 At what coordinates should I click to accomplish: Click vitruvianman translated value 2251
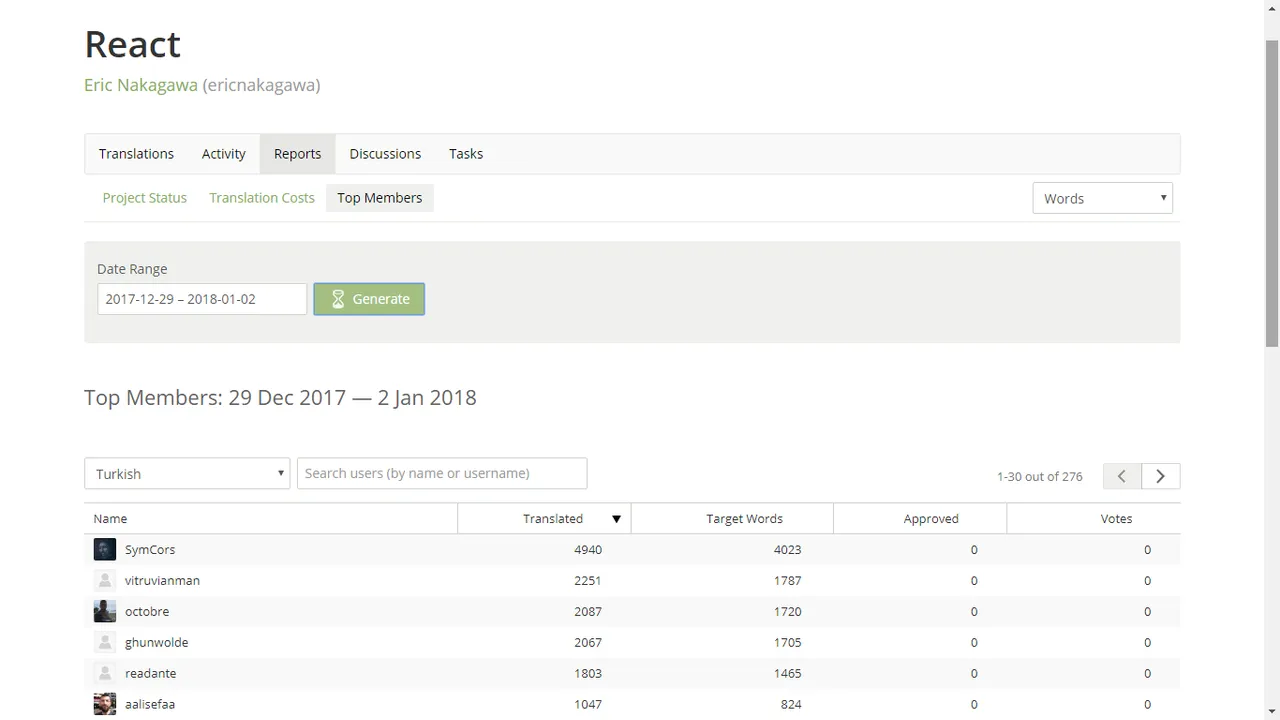pyautogui.click(x=588, y=580)
